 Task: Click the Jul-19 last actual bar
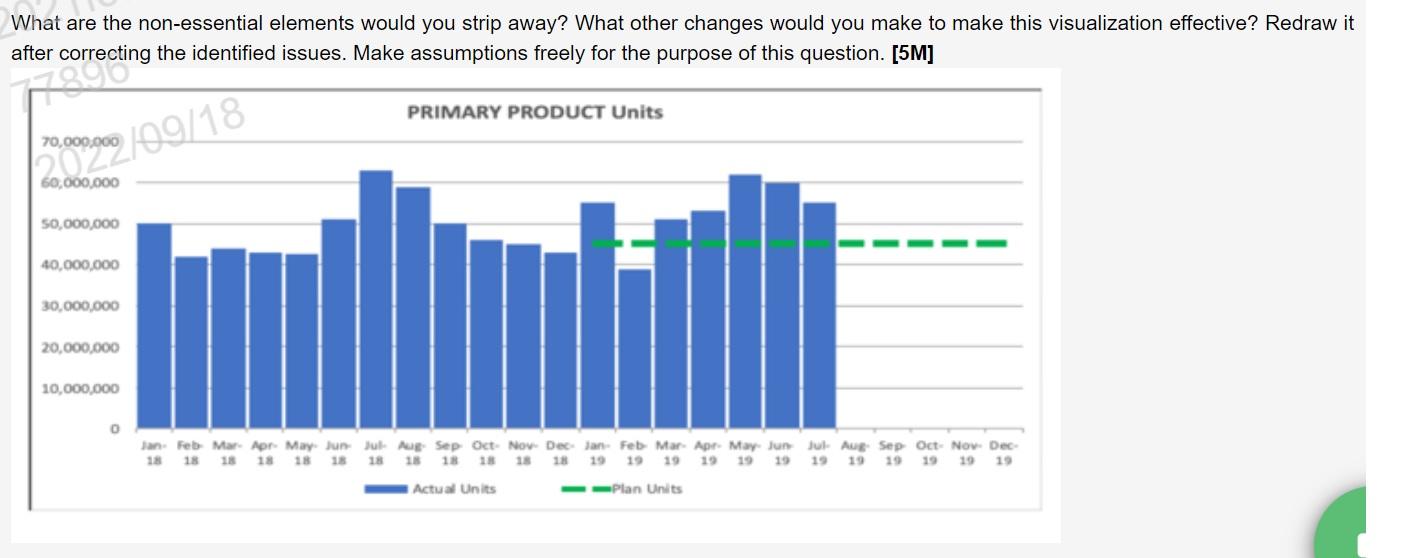point(819,316)
